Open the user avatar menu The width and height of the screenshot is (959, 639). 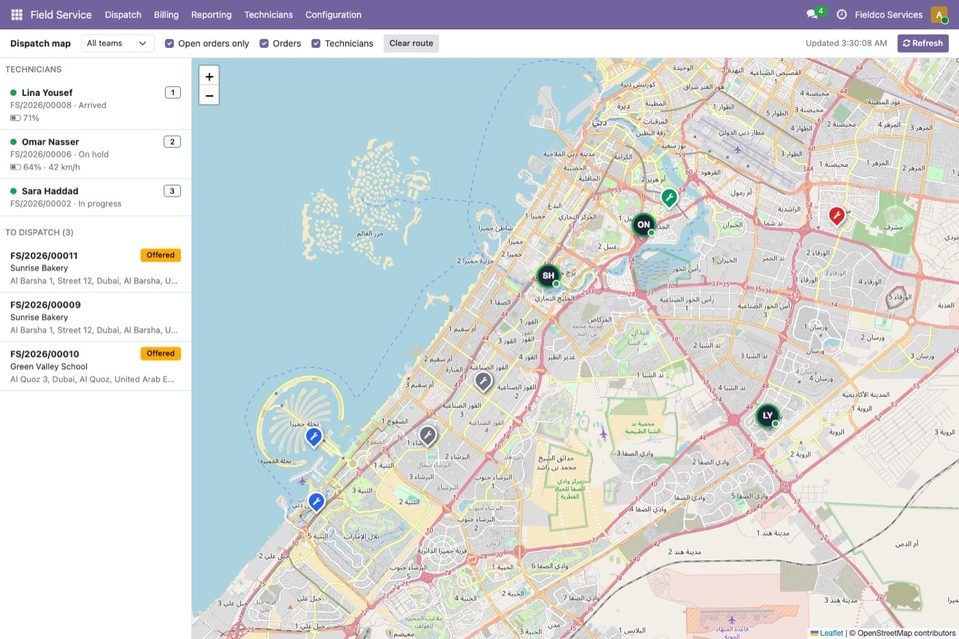[939, 15]
